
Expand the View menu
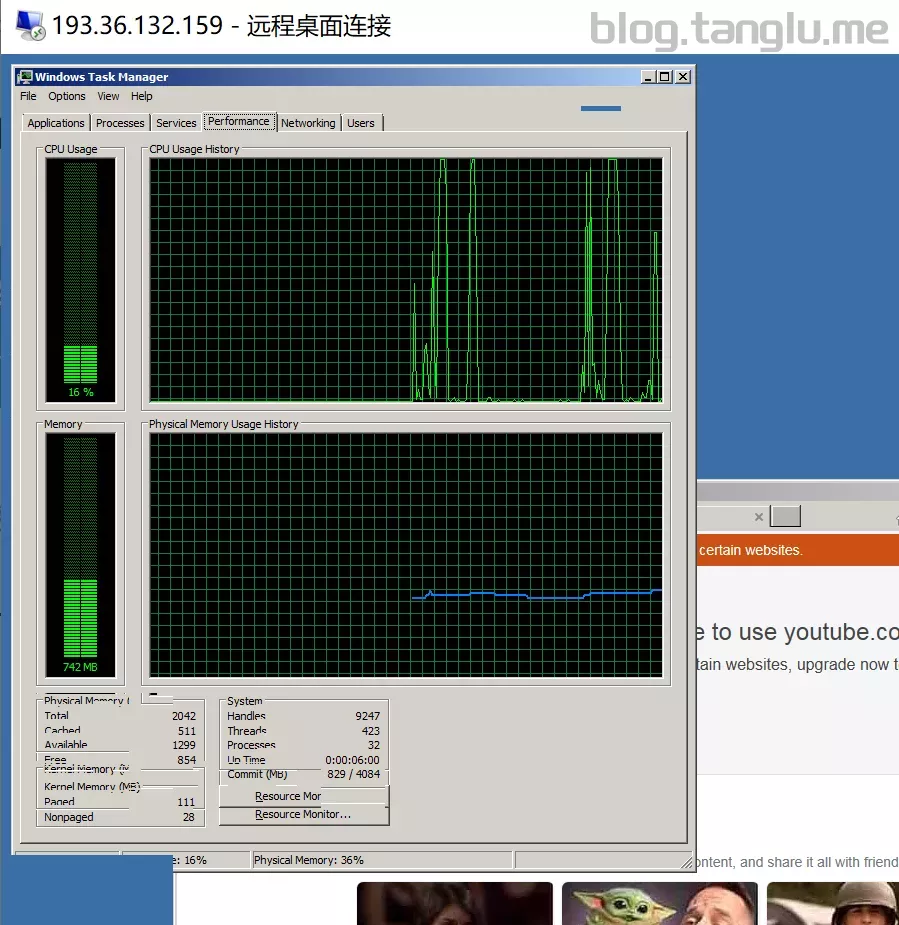[108, 96]
